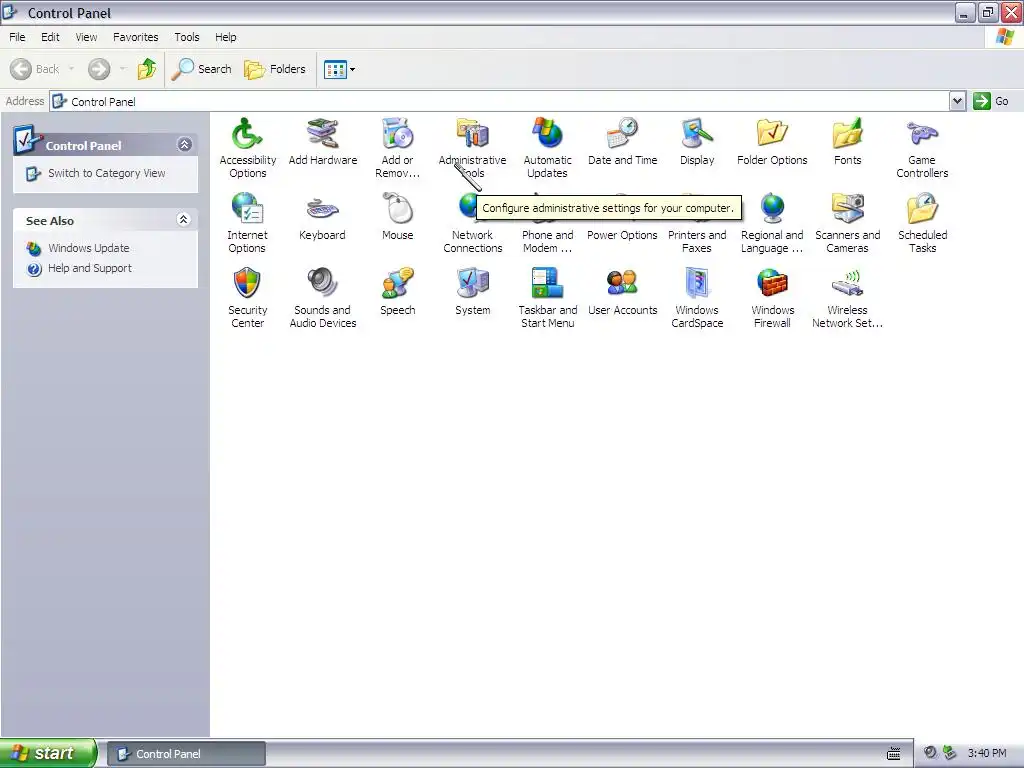The width and height of the screenshot is (1024, 768).
Task: Open Scanners and Cameras
Action: 847,223
